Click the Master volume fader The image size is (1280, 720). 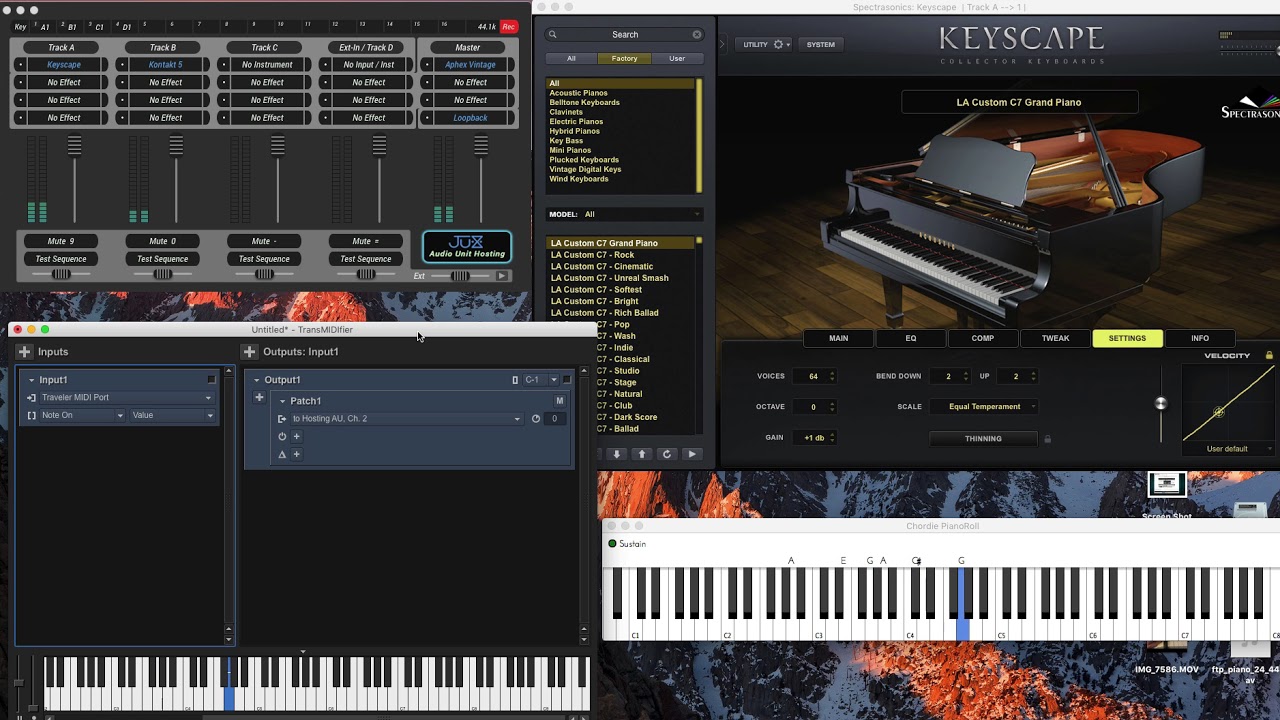point(481,146)
